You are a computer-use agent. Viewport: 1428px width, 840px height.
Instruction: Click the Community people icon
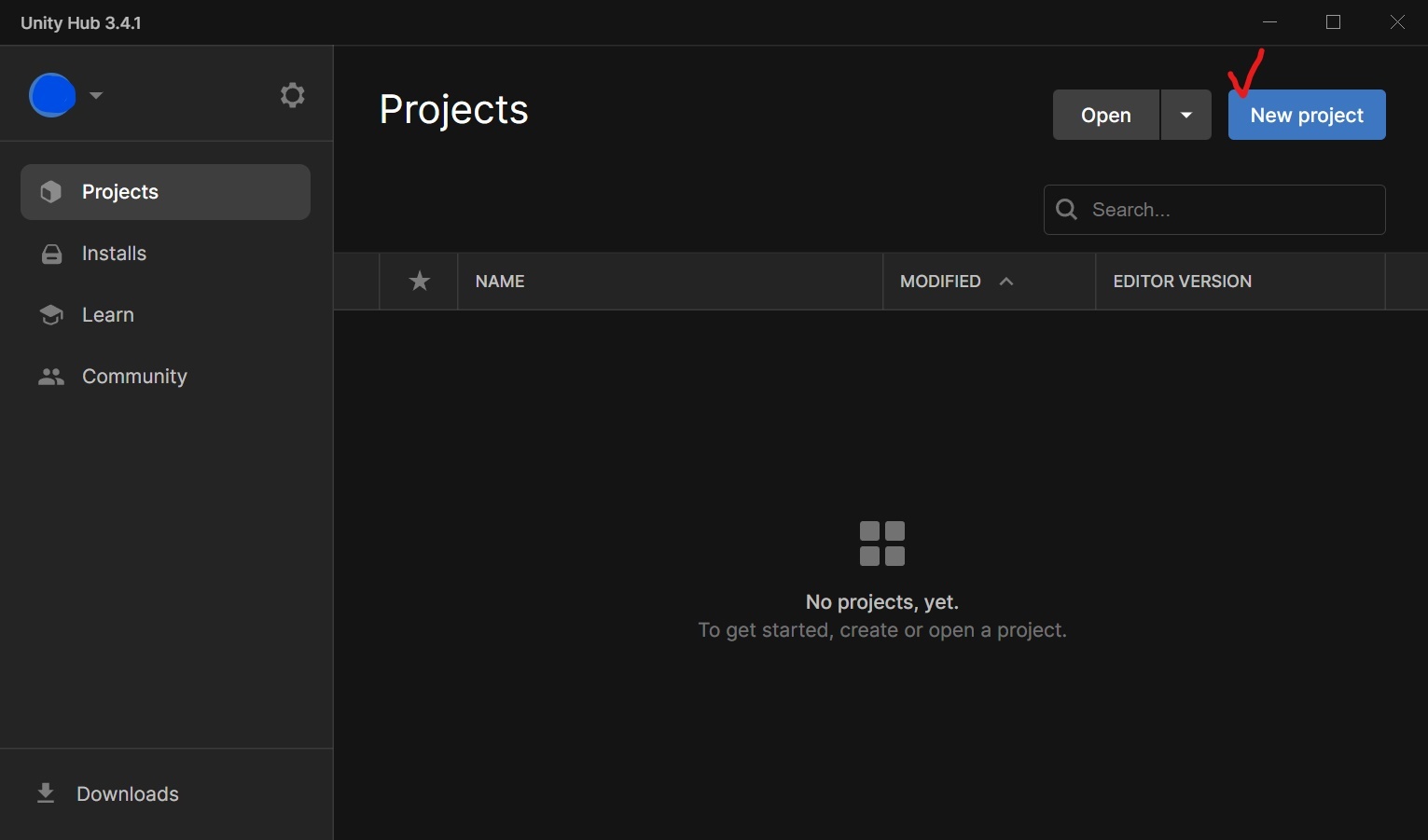click(51, 377)
